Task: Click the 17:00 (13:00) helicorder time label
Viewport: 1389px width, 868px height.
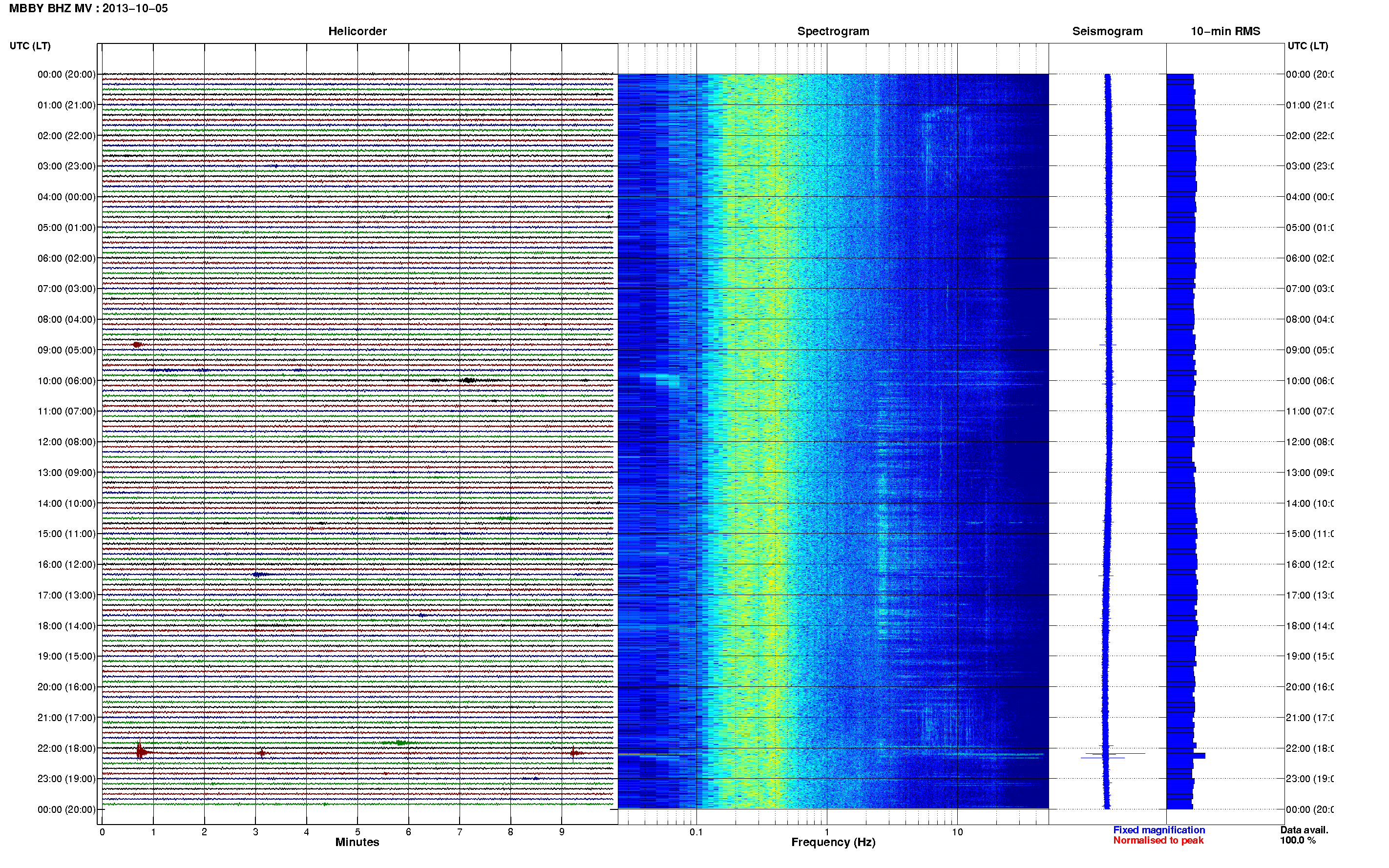Action: [x=66, y=595]
